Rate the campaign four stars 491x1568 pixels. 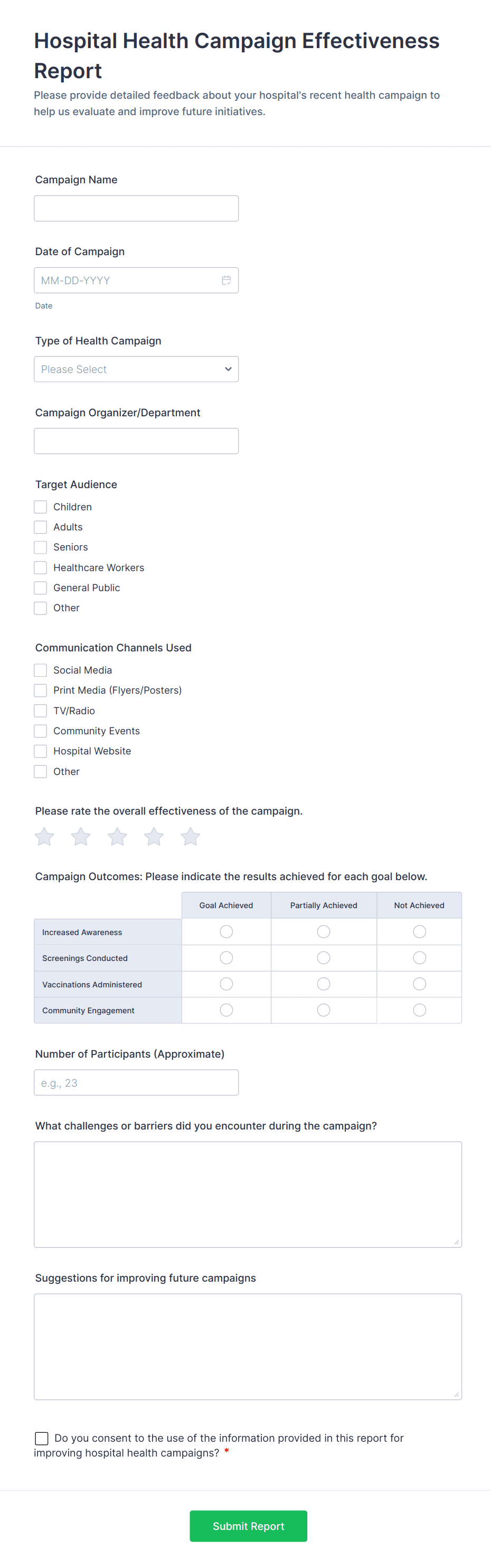pyautogui.click(x=154, y=836)
